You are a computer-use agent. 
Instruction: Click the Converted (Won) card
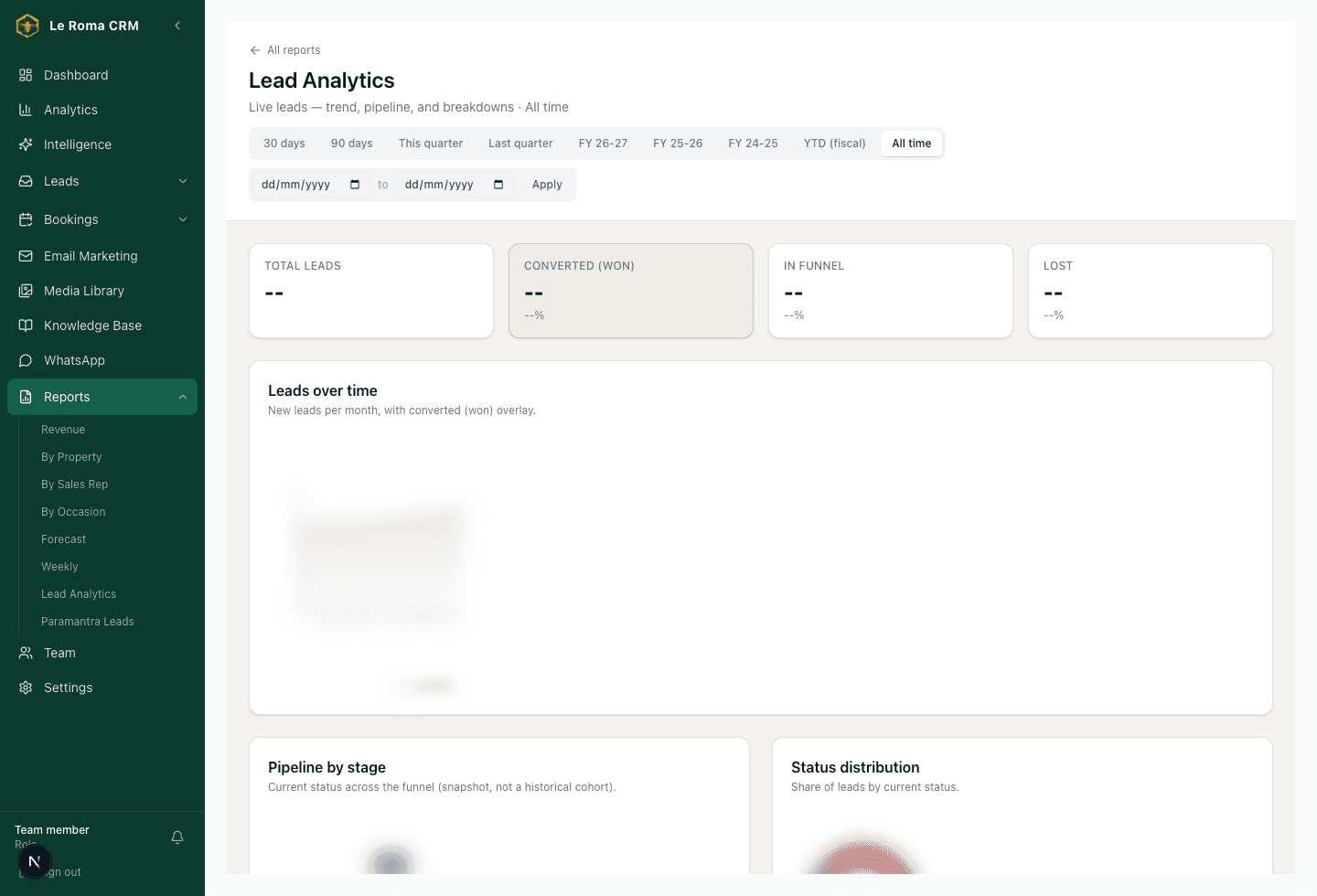click(x=631, y=291)
